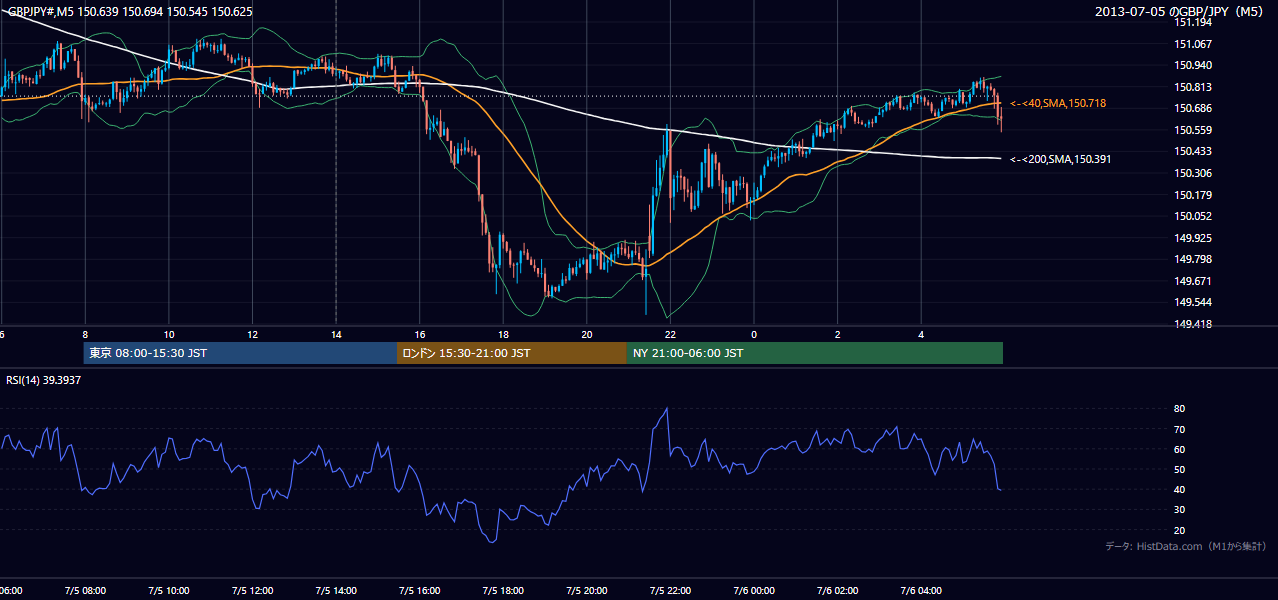Click price axis value 150.813
The height and width of the screenshot is (600, 1278).
coord(1194,87)
